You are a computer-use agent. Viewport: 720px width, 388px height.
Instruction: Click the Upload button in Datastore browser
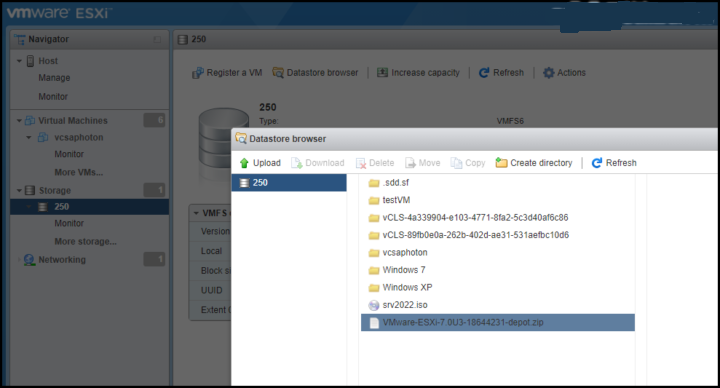(260, 163)
